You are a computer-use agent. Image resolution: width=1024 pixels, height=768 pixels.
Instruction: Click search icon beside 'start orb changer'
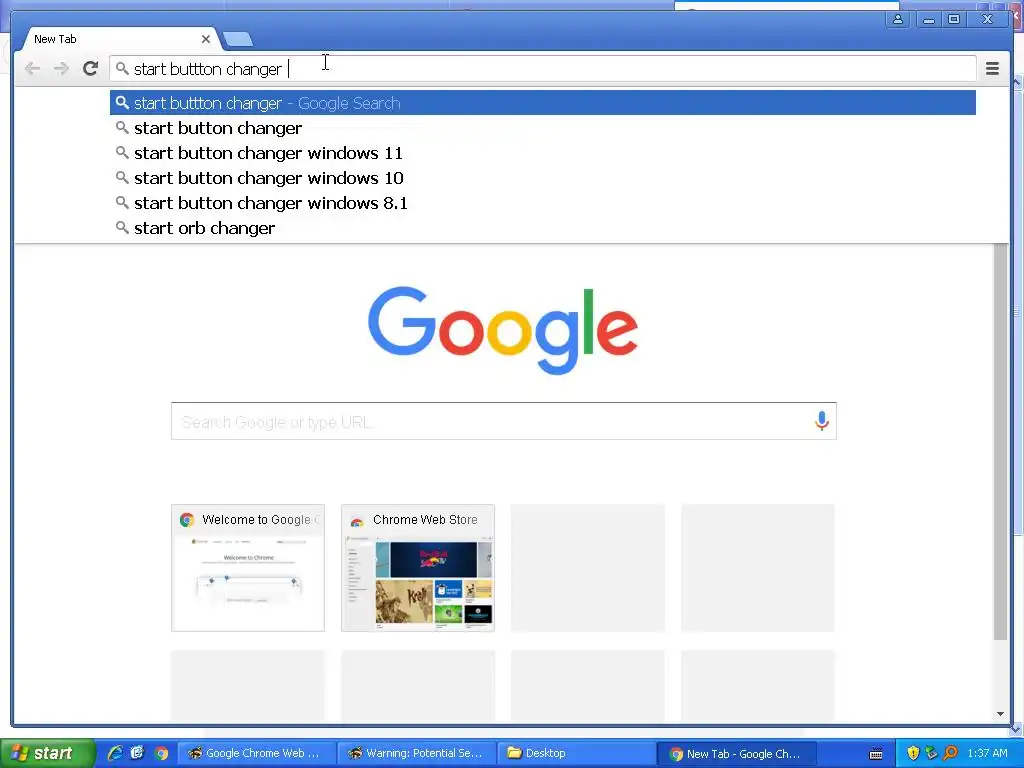click(121, 227)
